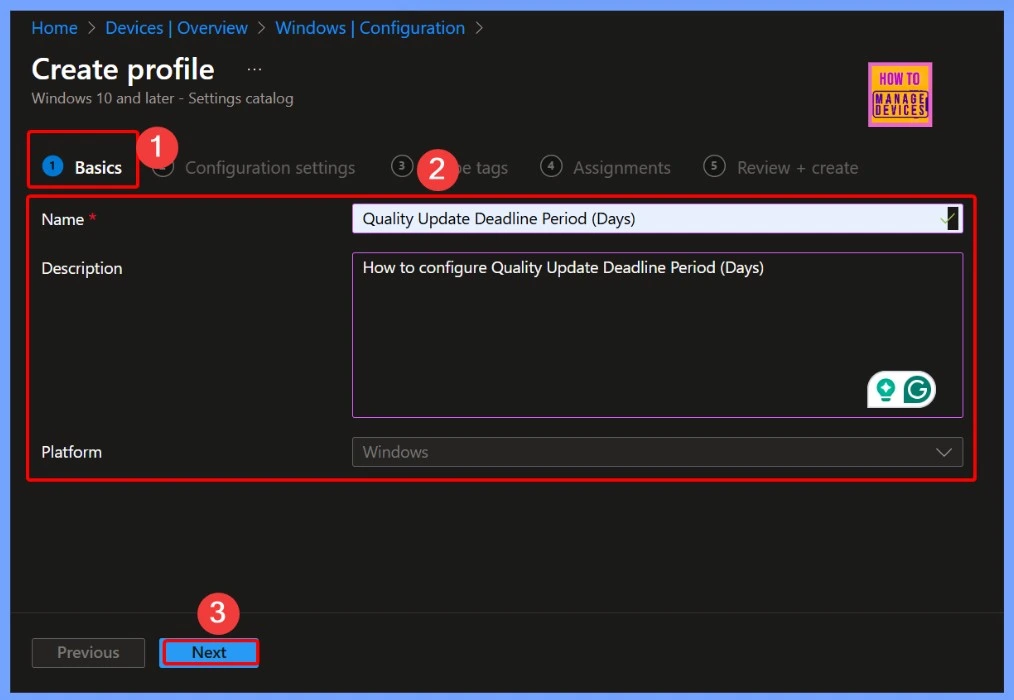Click the Grammarly lightbulb suggestion icon

pos(885,389)
